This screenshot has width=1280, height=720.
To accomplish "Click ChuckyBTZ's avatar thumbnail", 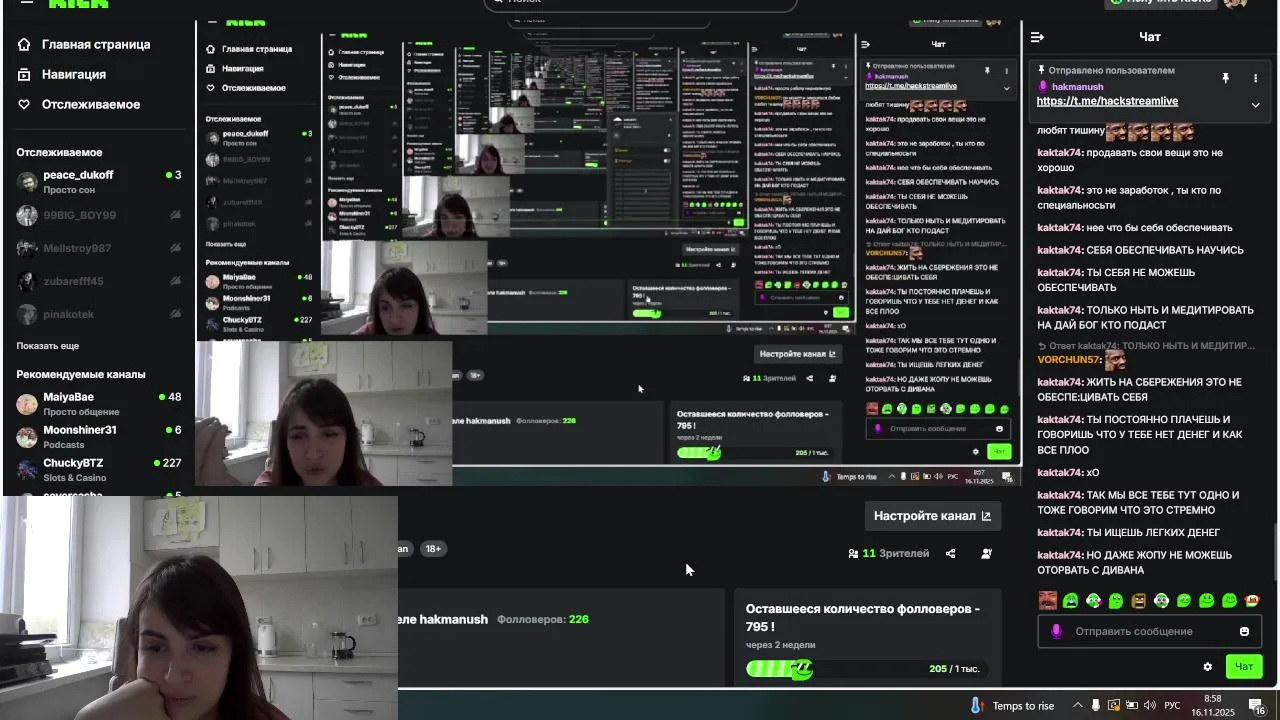I will click(27, 470).
